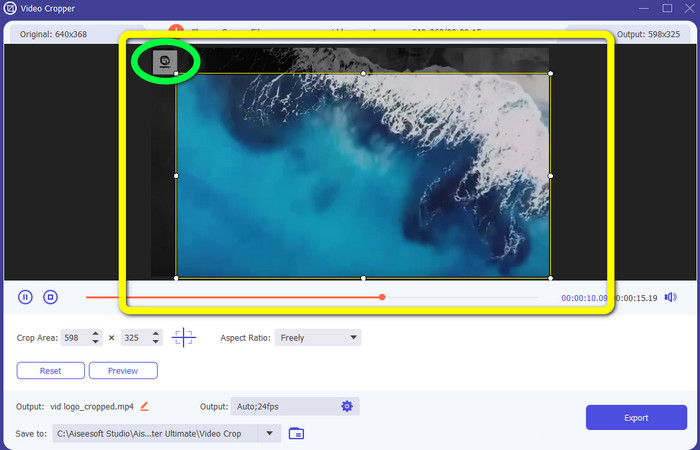This screenshot has width=700, height=450.
Task: Click the output filename vid logo_cropped.mp4
Action: (x=92, y=407)
